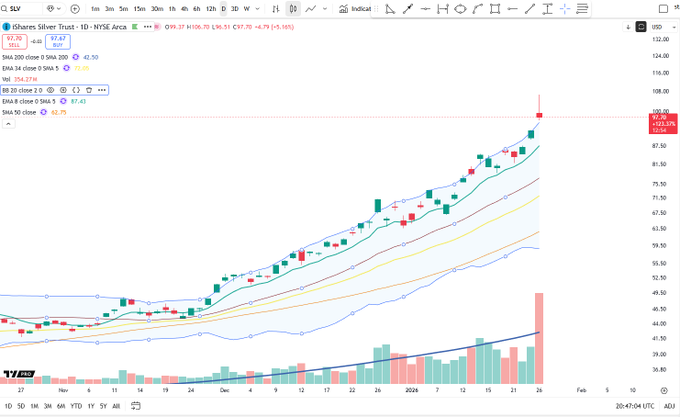Set the time range to All

116,406
